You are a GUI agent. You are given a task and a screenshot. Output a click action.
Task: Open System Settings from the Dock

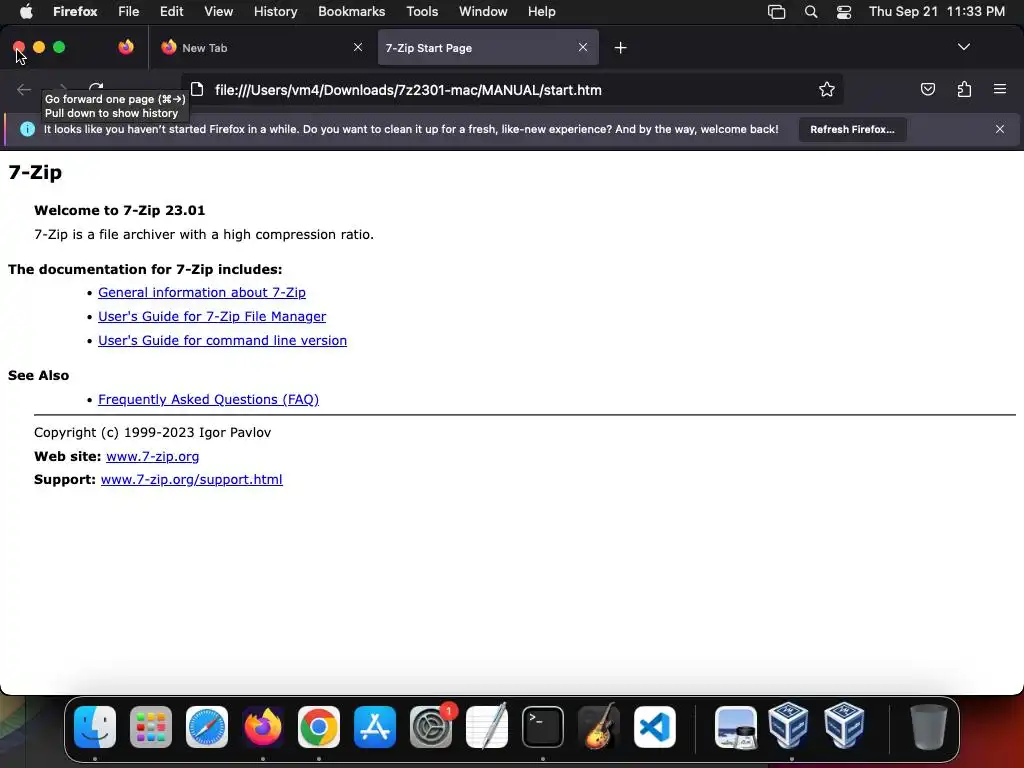(431, 727)
